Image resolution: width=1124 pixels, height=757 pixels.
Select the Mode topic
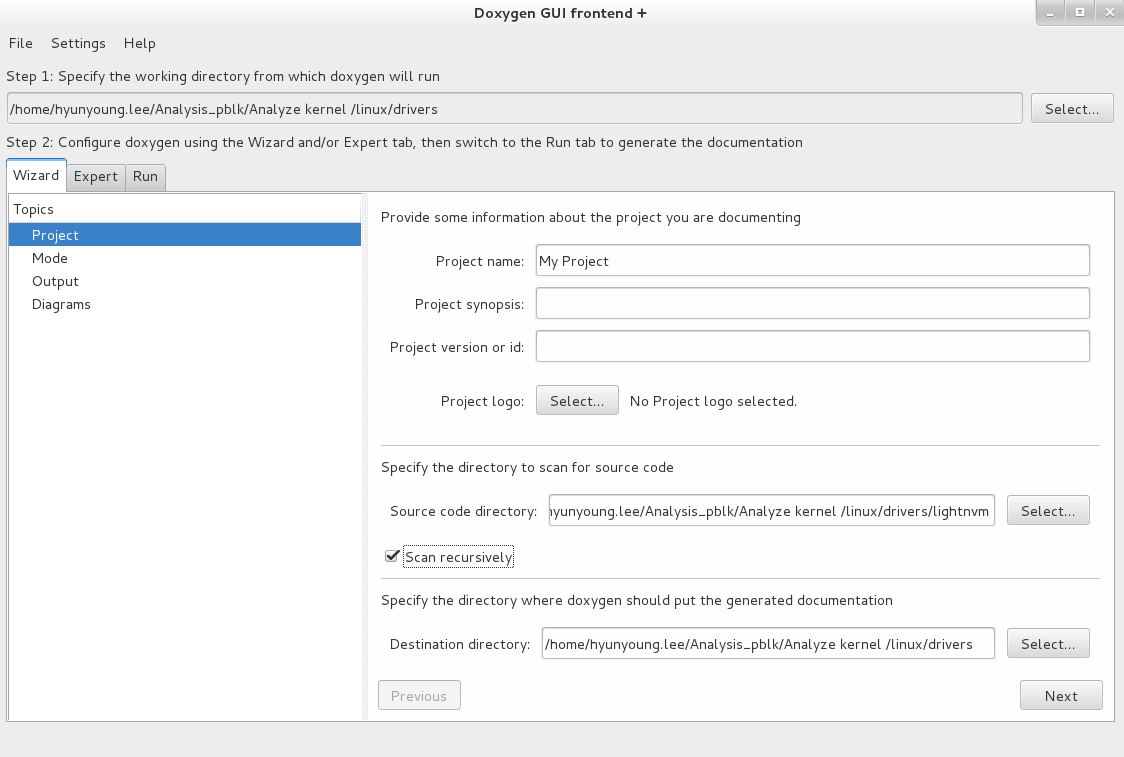tap(50, 257)
